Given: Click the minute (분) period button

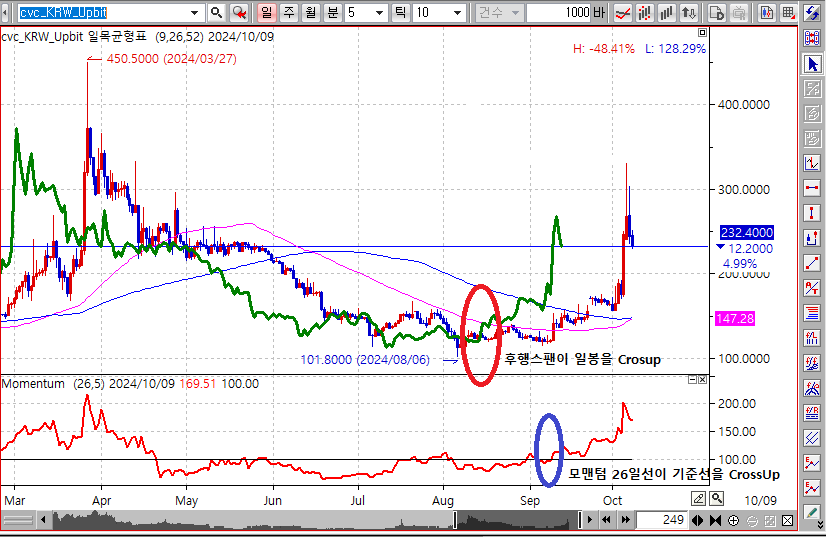Looking at the screenshot, I should 332,13.
